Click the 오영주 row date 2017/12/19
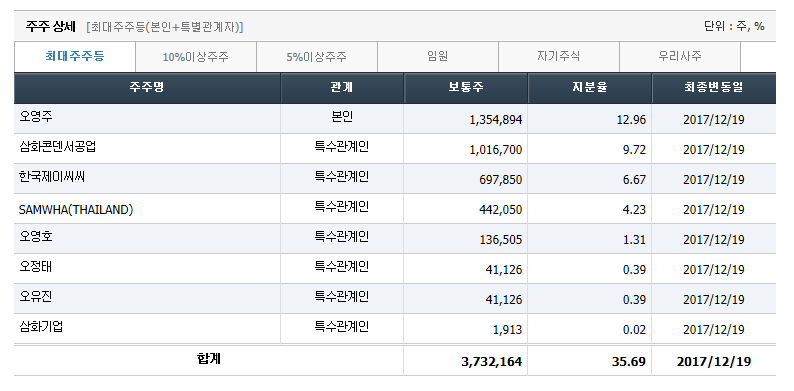794x391 pixels. (713, 120)
